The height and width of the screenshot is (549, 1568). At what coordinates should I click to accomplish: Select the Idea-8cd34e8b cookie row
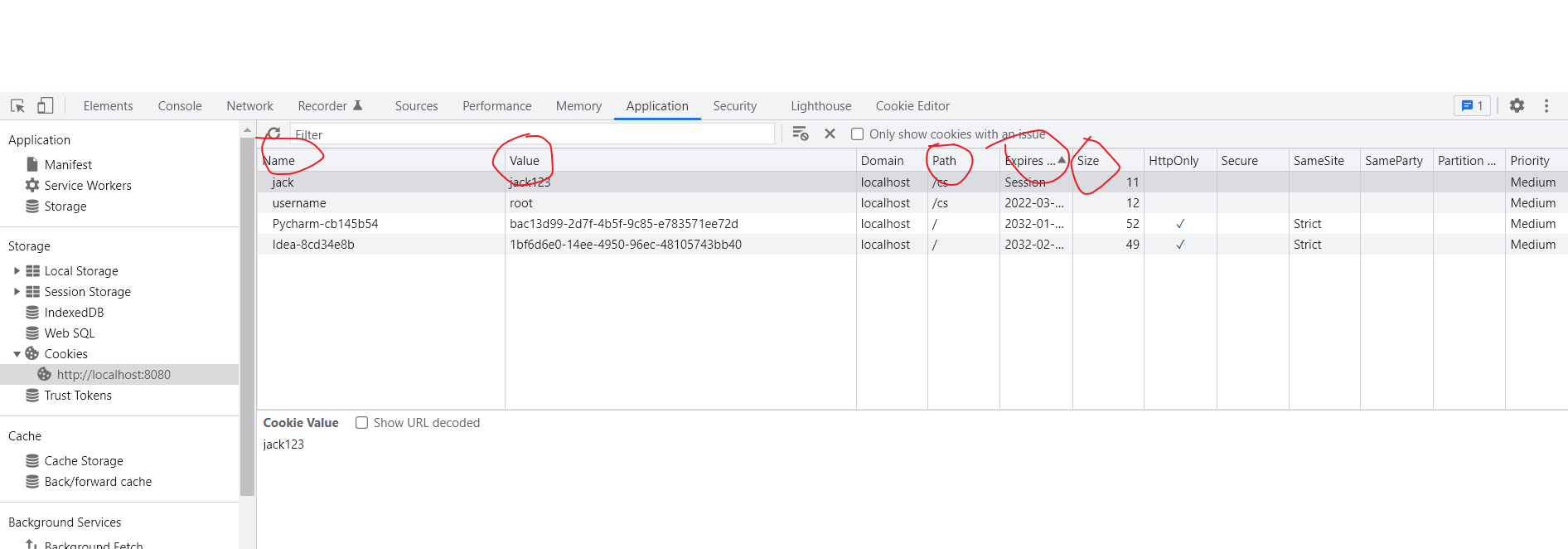[x=912, y=244]
